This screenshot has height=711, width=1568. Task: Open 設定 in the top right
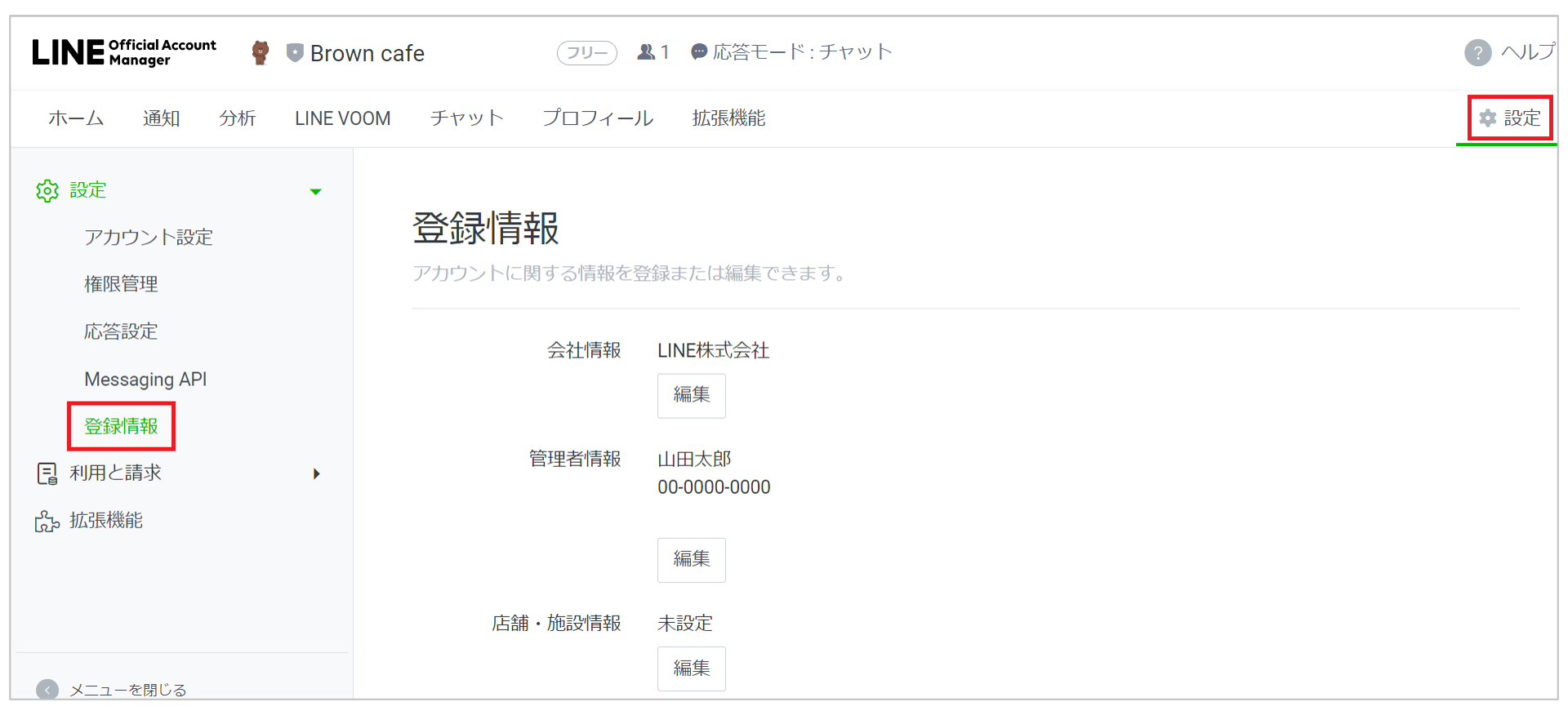pos(1510,118)
